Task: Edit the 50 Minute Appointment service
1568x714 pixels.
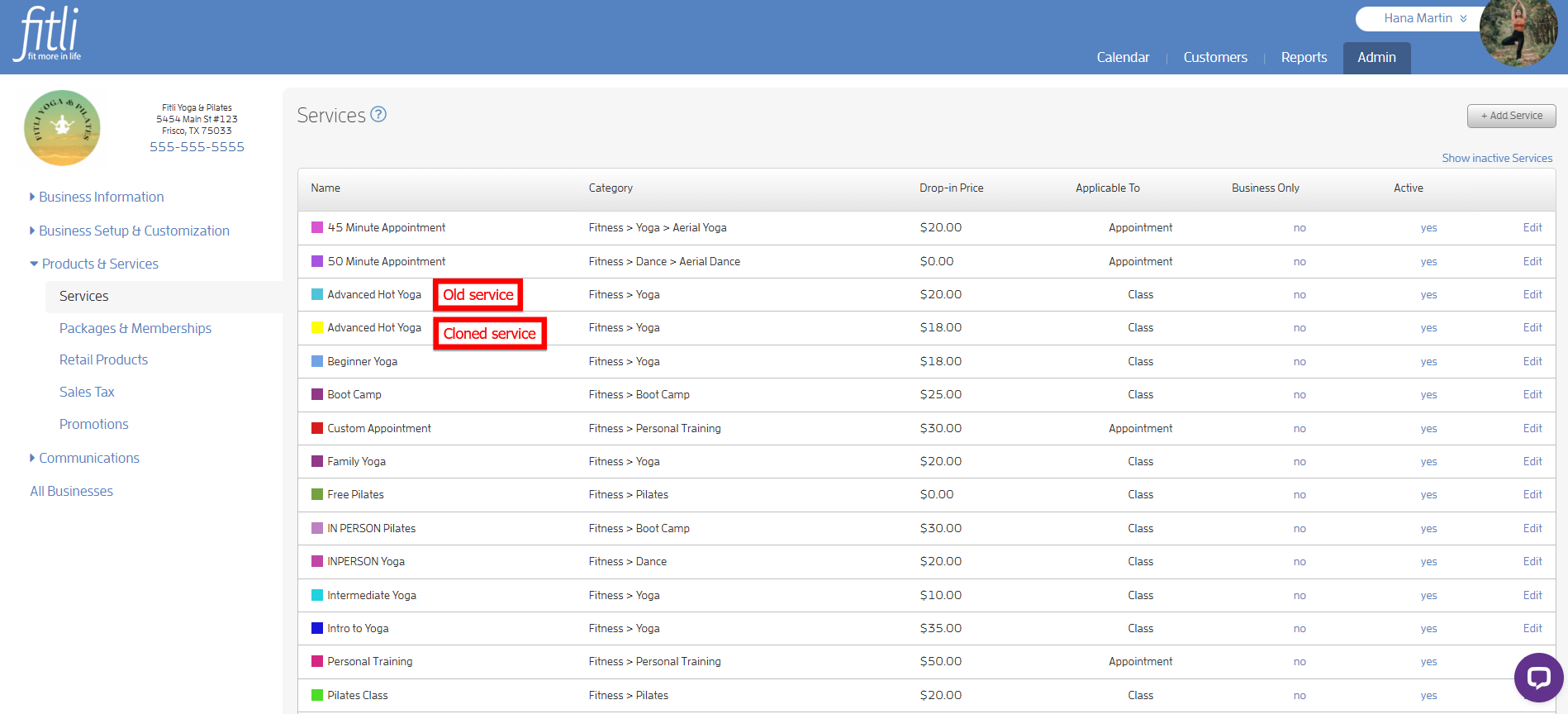Action: pyautogui.click(x=1532, y=261)
